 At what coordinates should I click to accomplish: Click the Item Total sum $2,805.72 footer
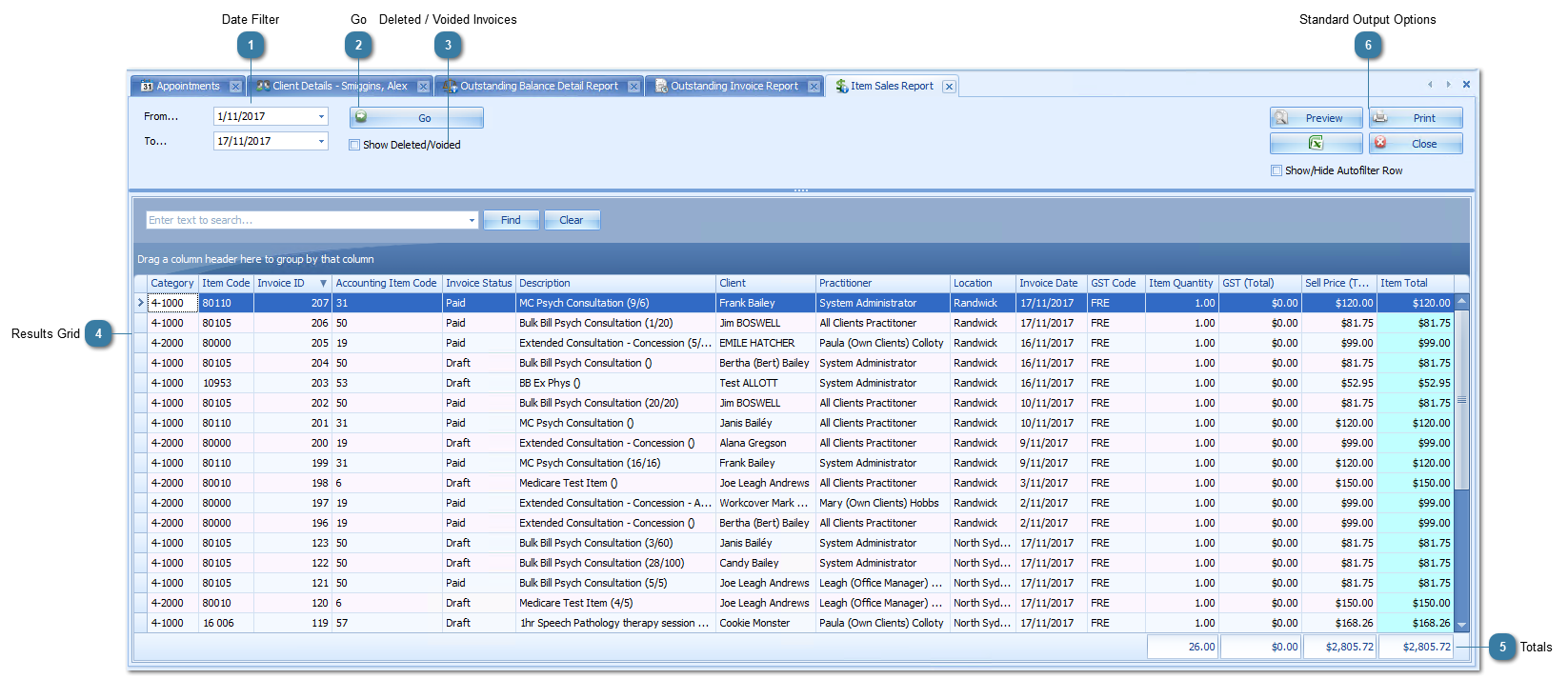(x=1416, y=647)
